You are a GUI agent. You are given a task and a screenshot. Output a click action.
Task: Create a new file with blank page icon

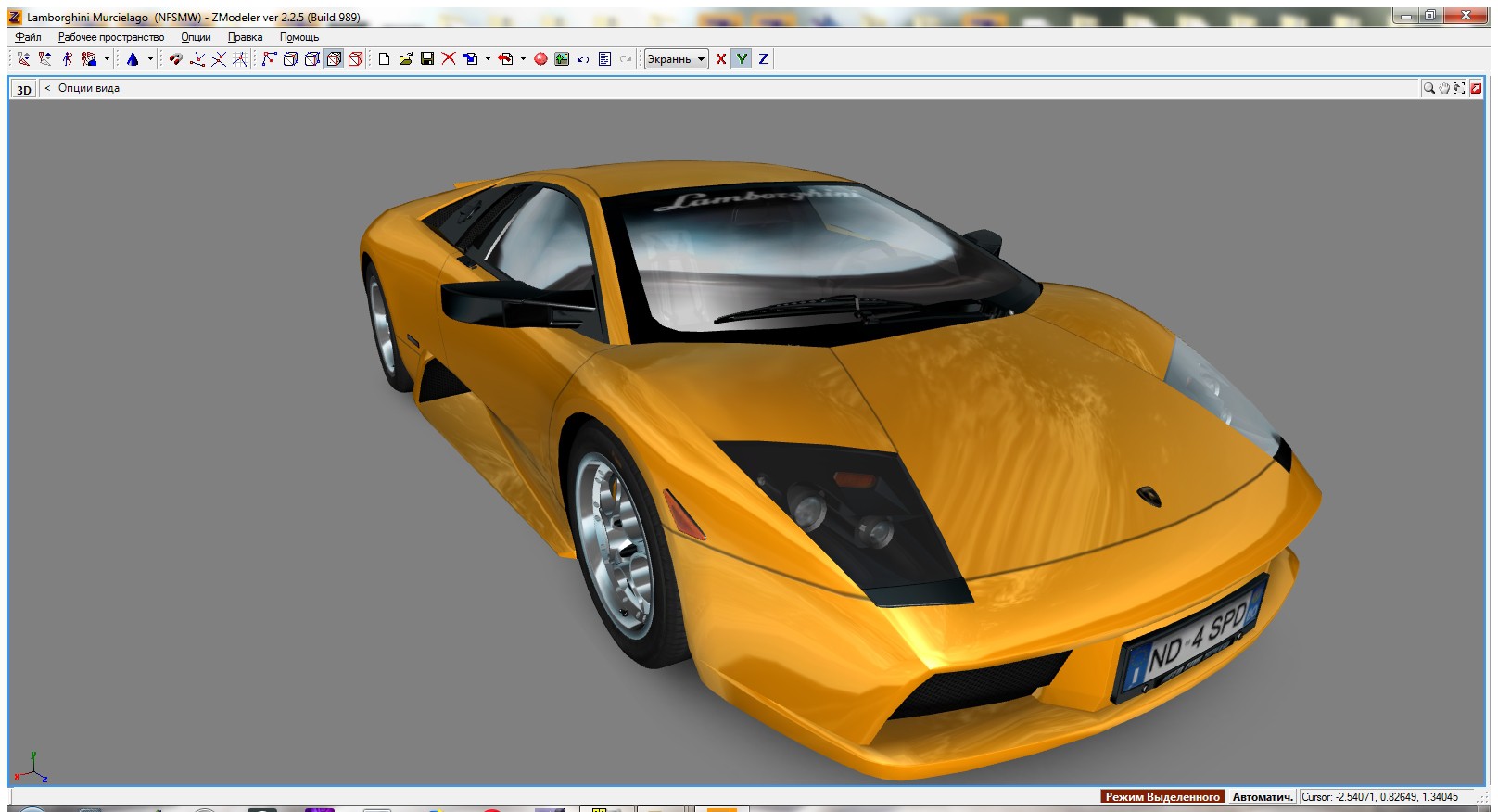pos(384,58)
